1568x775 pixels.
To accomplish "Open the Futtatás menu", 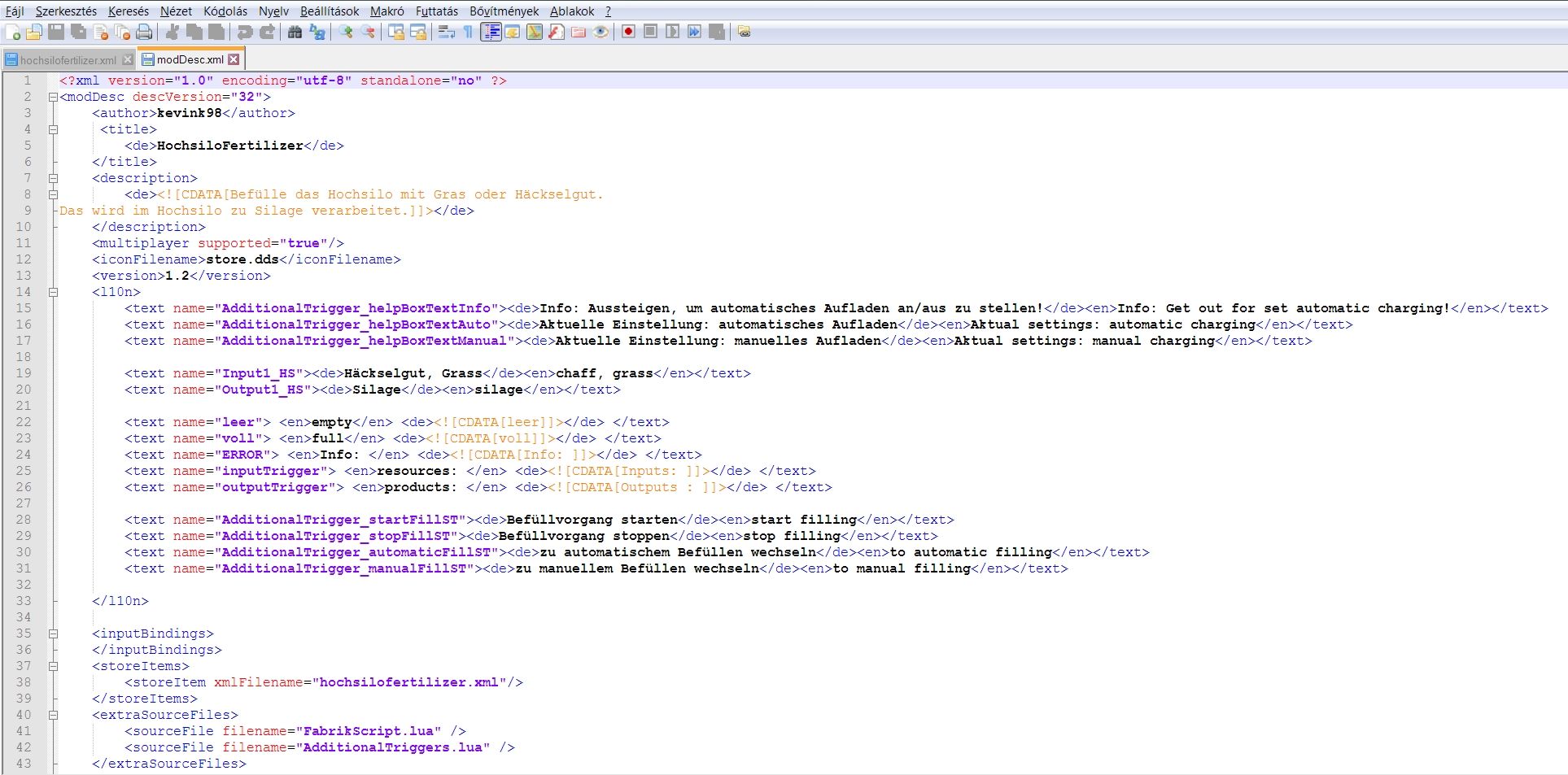I will [437, 11].
